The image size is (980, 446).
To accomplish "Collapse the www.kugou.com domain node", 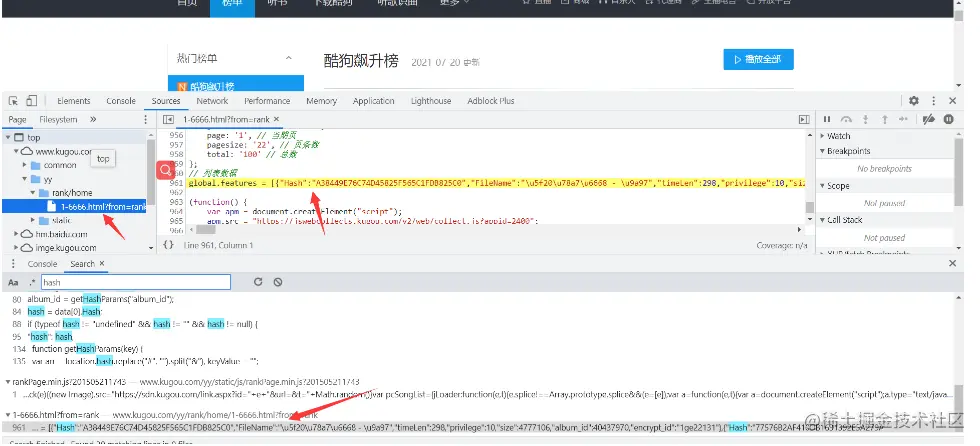I will [16, 151].
